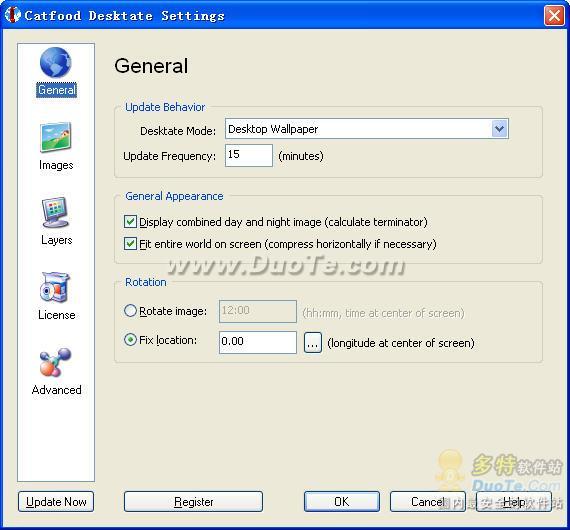The image size is (570, 530).
Task: Confirm settings with the OK button
Action: click(x=342, y=502)
